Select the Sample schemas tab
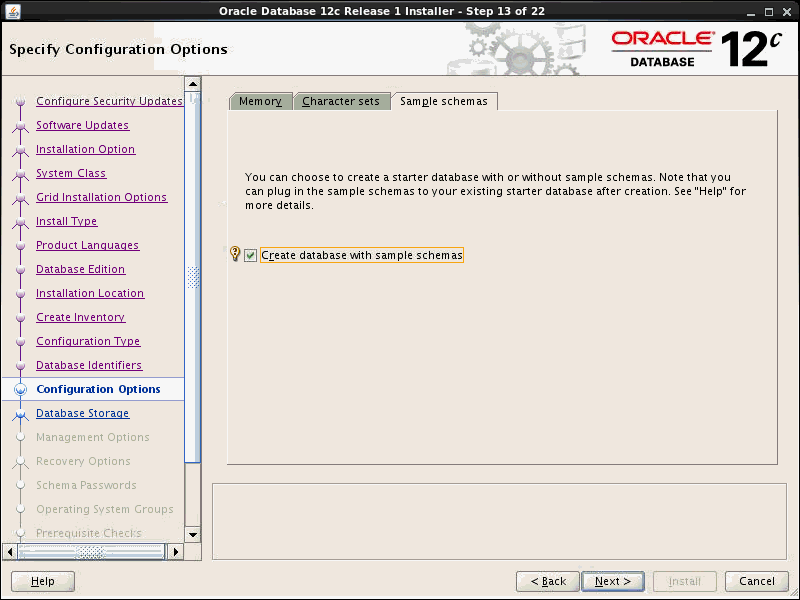Screen dimensions: 800x600 coord(444,101)
